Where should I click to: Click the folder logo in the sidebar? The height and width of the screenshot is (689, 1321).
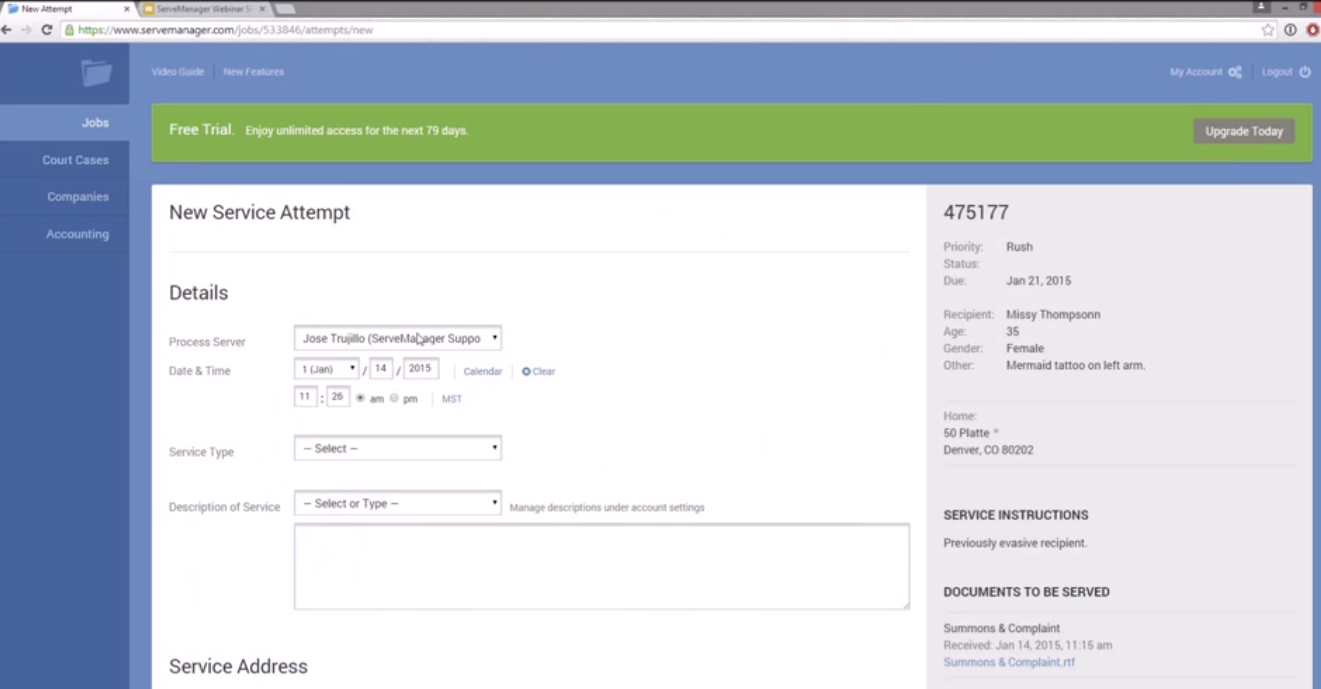(x=97, y=73)
